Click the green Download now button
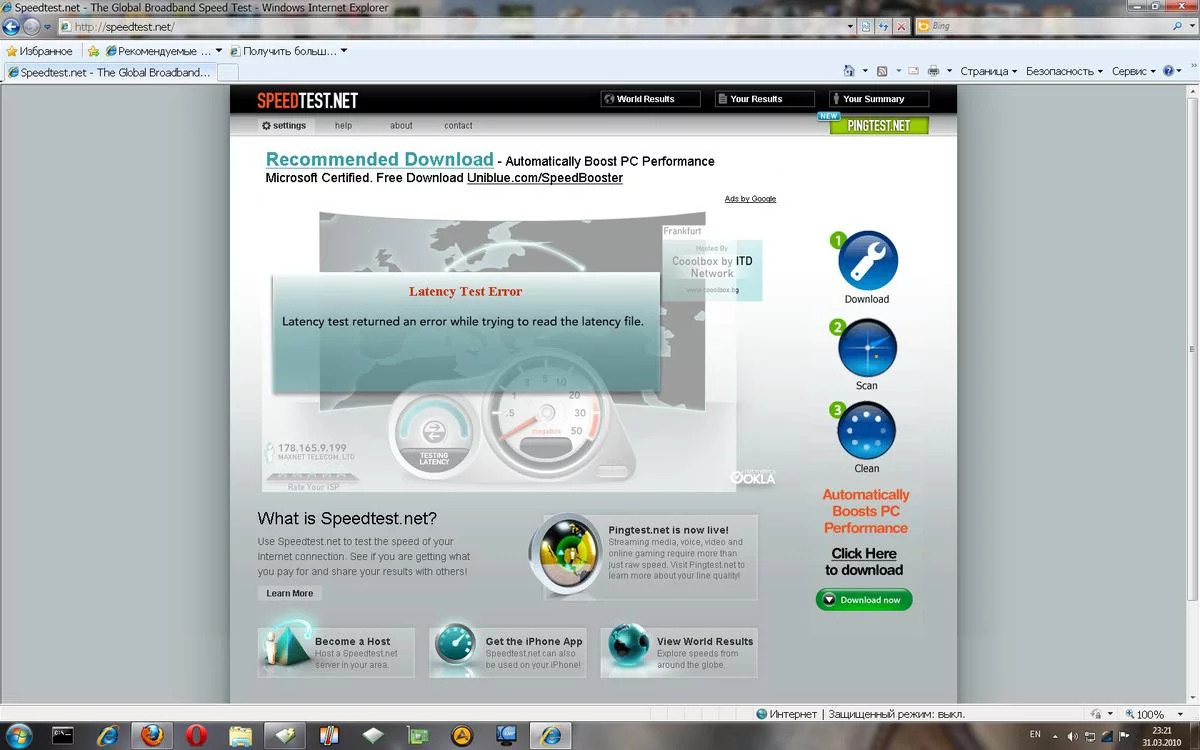Viewport: 1200px width, 750px height. [864, 600]
